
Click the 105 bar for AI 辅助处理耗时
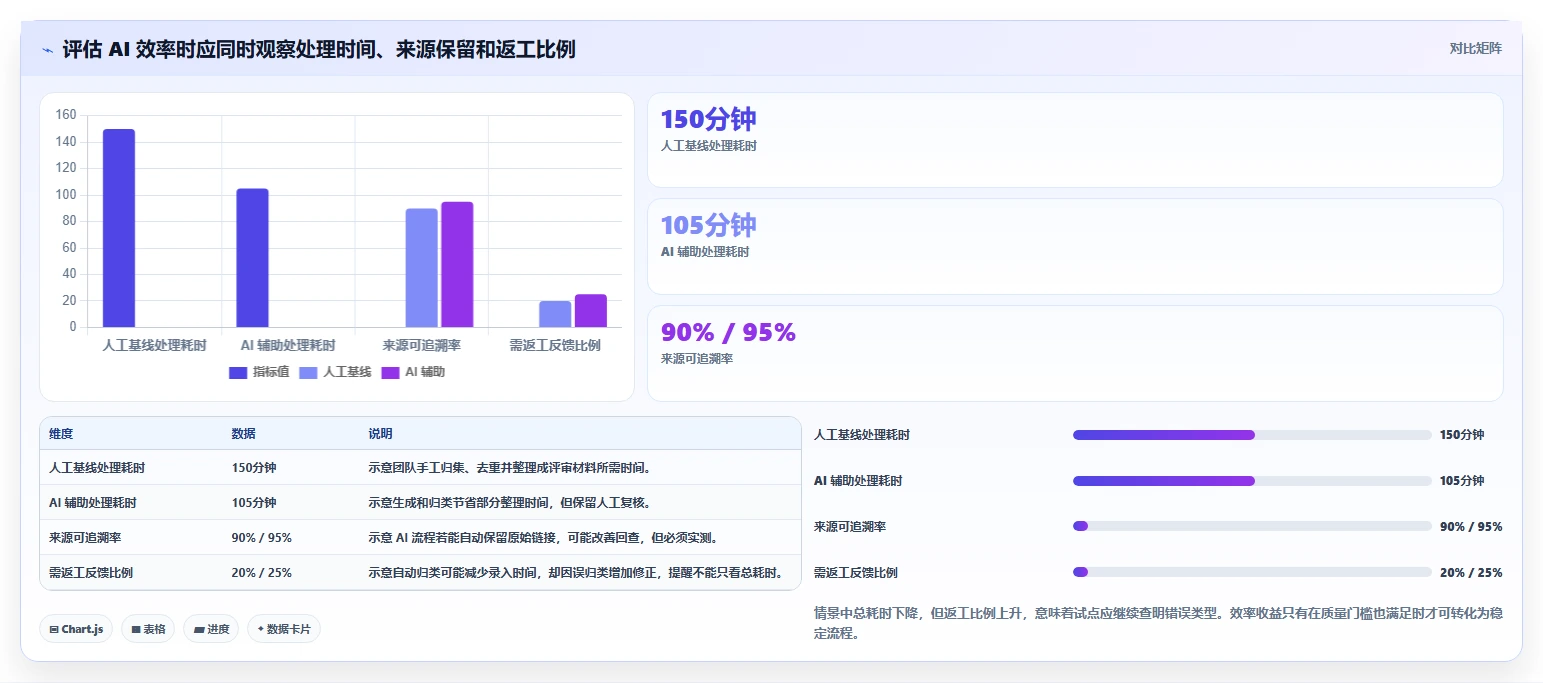pos(252,258)
